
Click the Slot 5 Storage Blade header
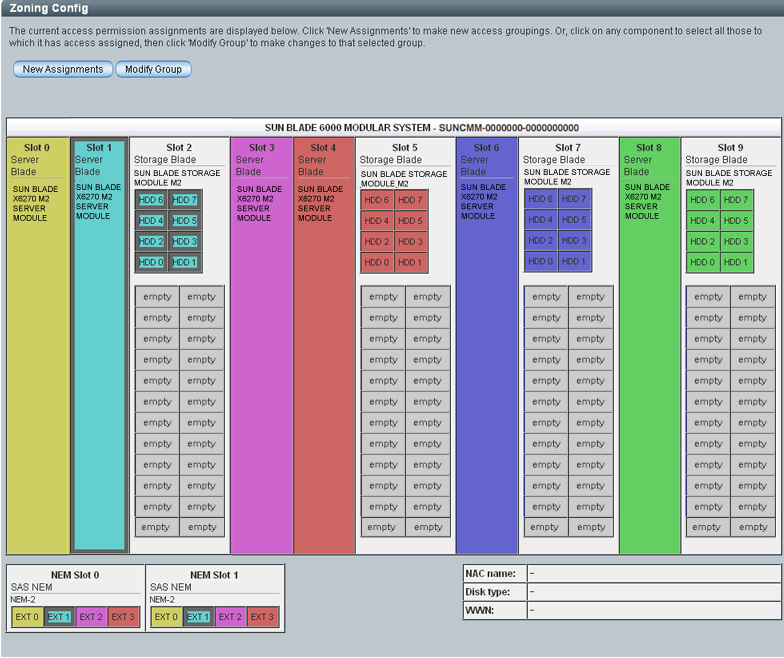click(404, 154)
